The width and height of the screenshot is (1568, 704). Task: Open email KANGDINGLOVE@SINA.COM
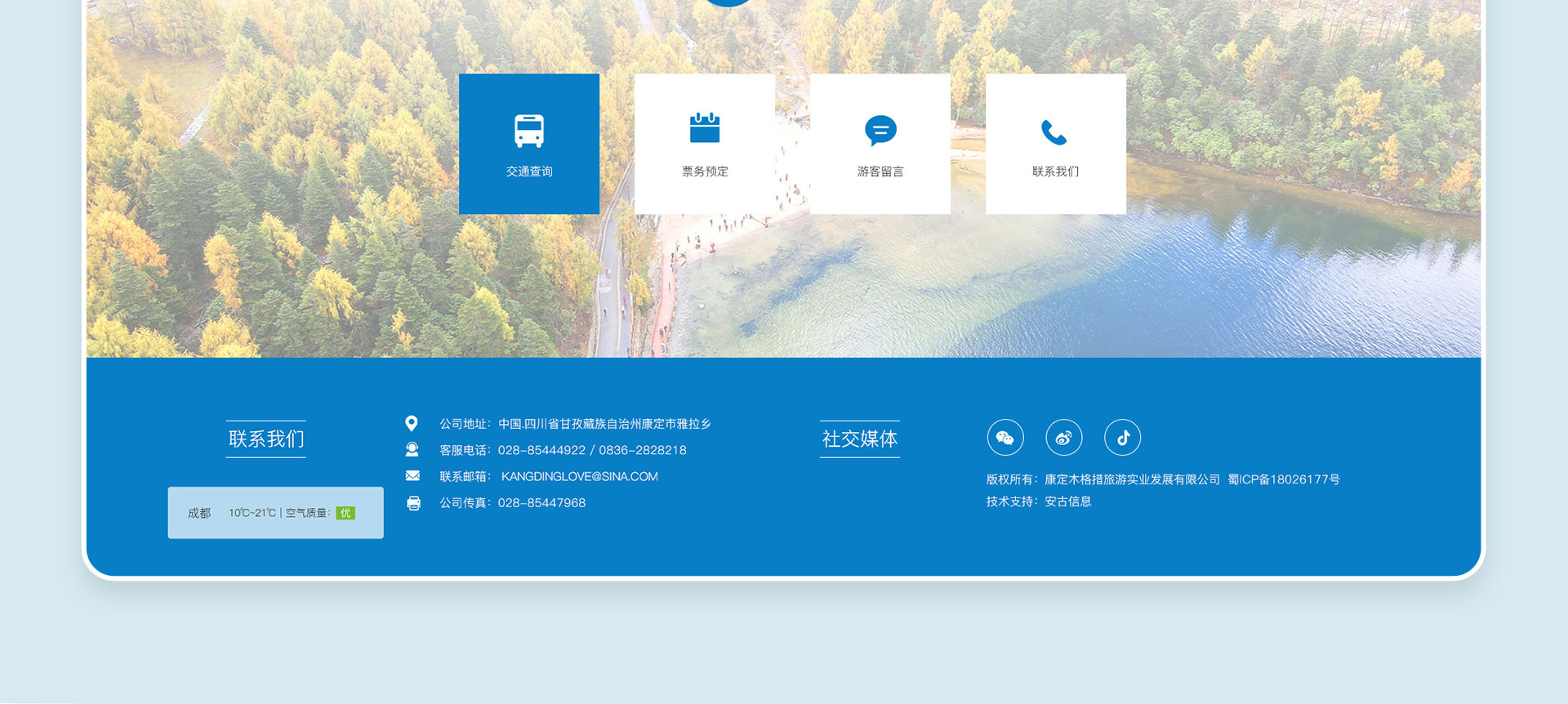579,476
